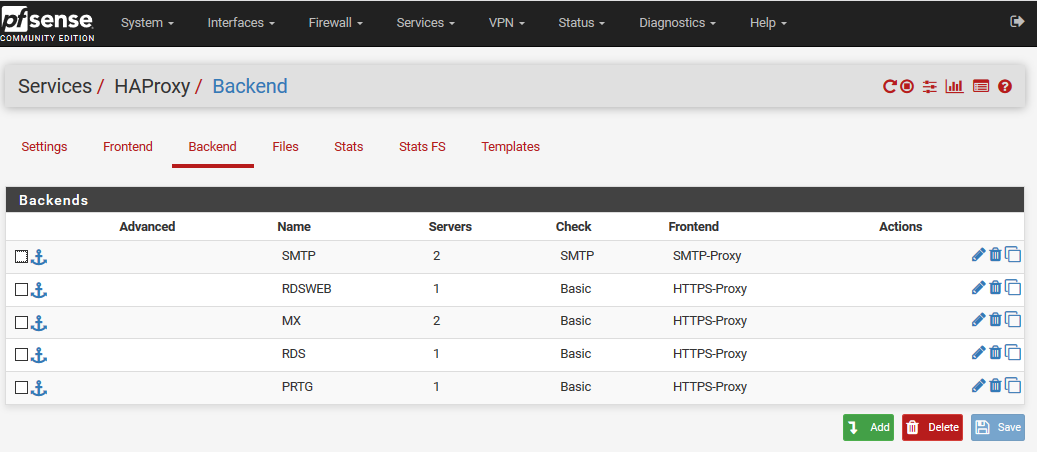The height and width of the screenshot is (452, 1037).
Task: Click the anchor icon of RDS row
Action: click(39, 355)
